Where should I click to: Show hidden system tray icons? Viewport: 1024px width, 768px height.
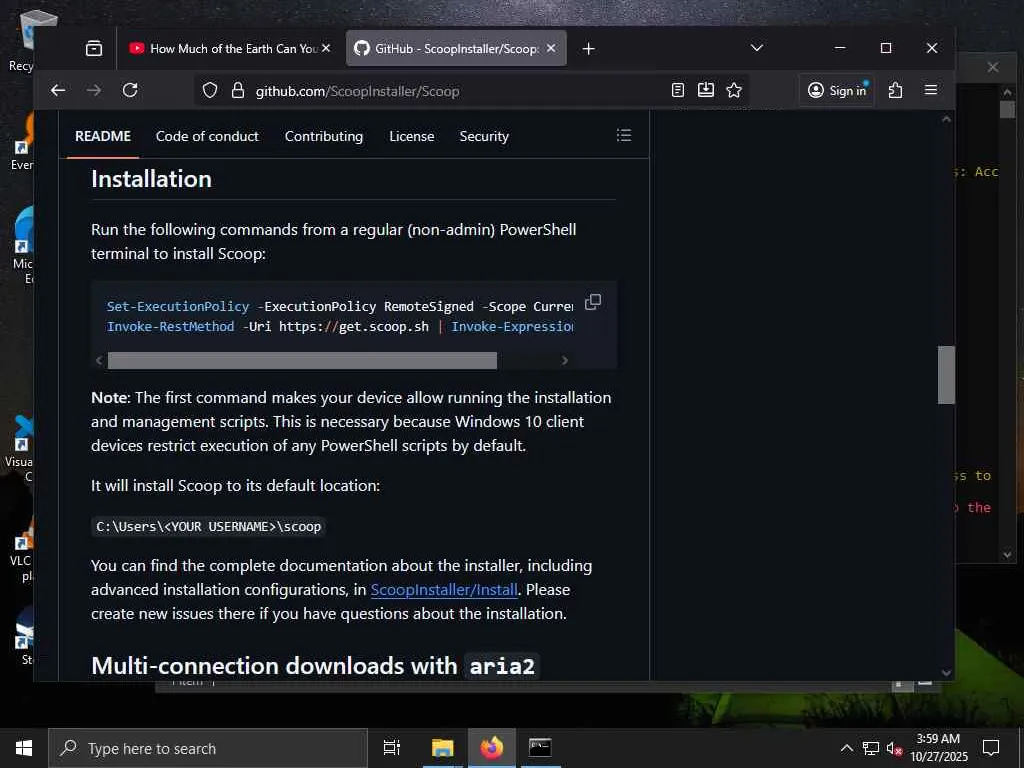(846, 748)
